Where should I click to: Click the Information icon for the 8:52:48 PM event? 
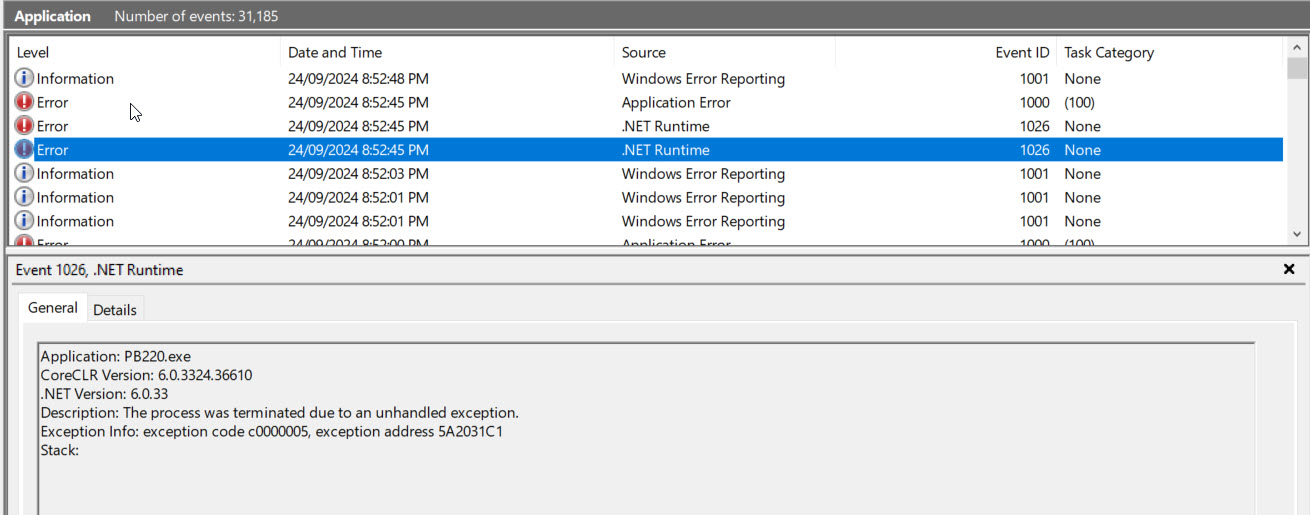pyautogui.click(x=24, y=78)
